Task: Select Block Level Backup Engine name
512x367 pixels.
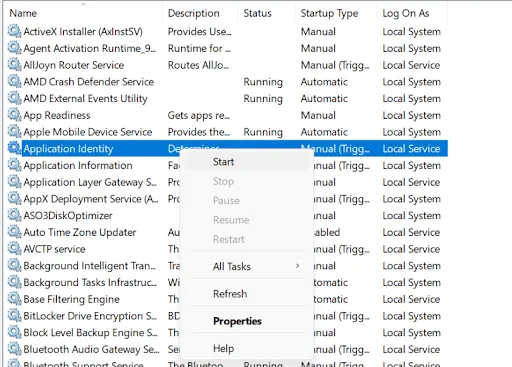Action: point(90,333)
